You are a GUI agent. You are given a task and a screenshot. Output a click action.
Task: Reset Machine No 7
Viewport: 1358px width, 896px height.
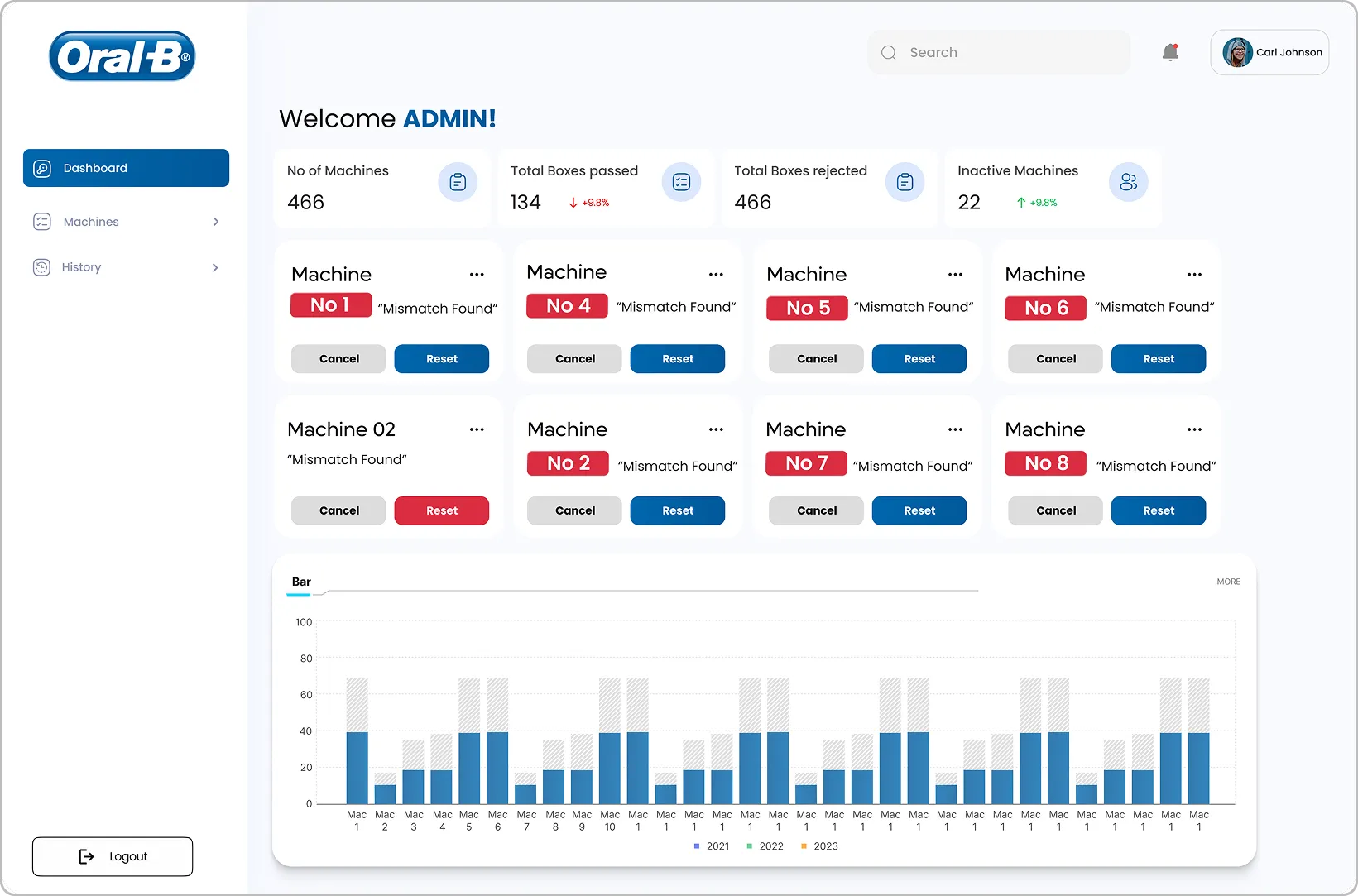tap(919, 511)
